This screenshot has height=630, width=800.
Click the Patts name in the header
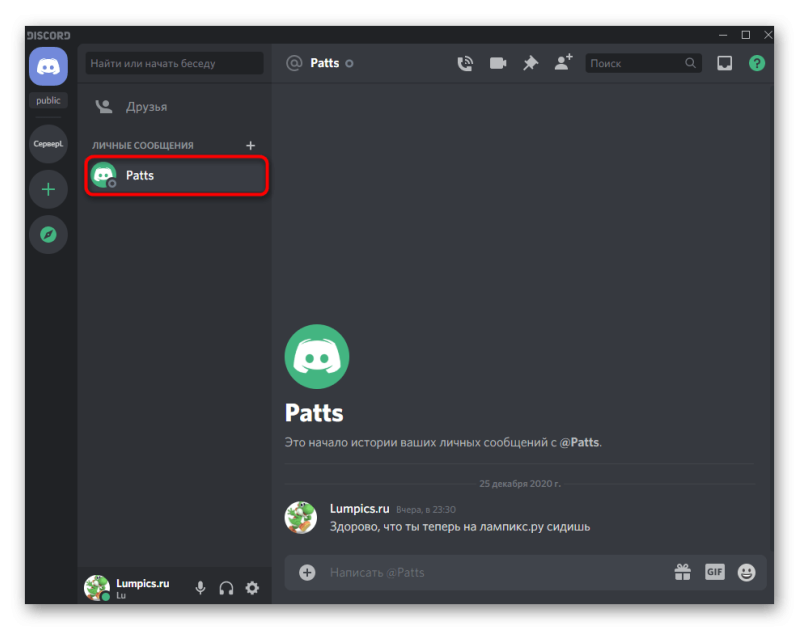point(324,63)
